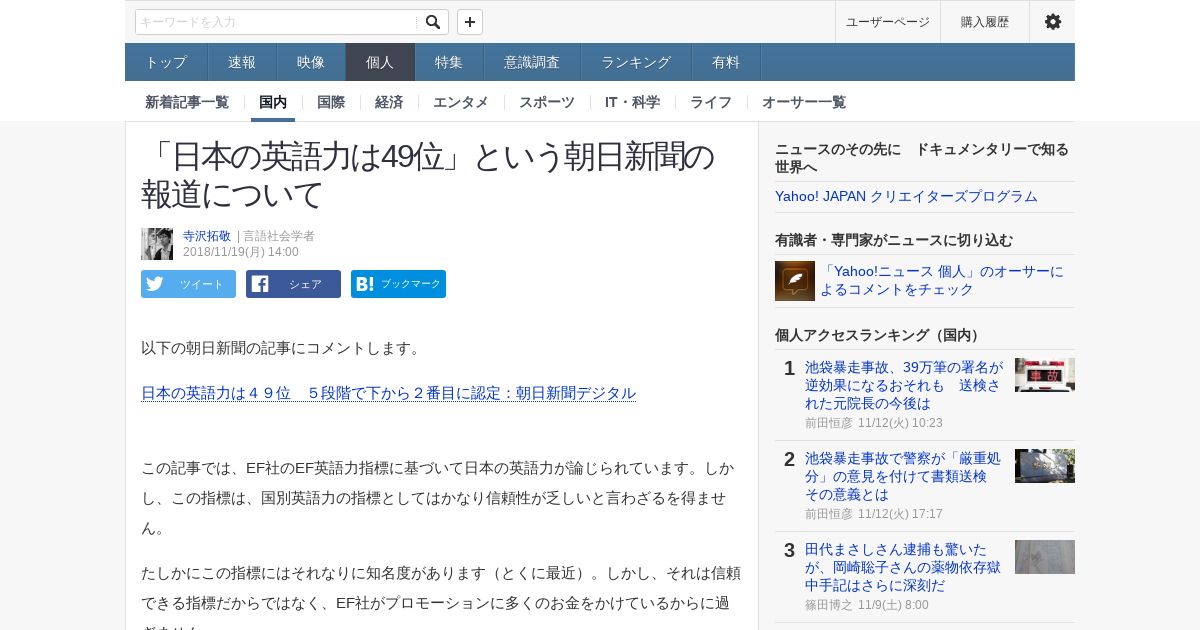Click the author avatar of 寺沢拓敬
The width and height of the screenshot is (1200, 630).
157,244
